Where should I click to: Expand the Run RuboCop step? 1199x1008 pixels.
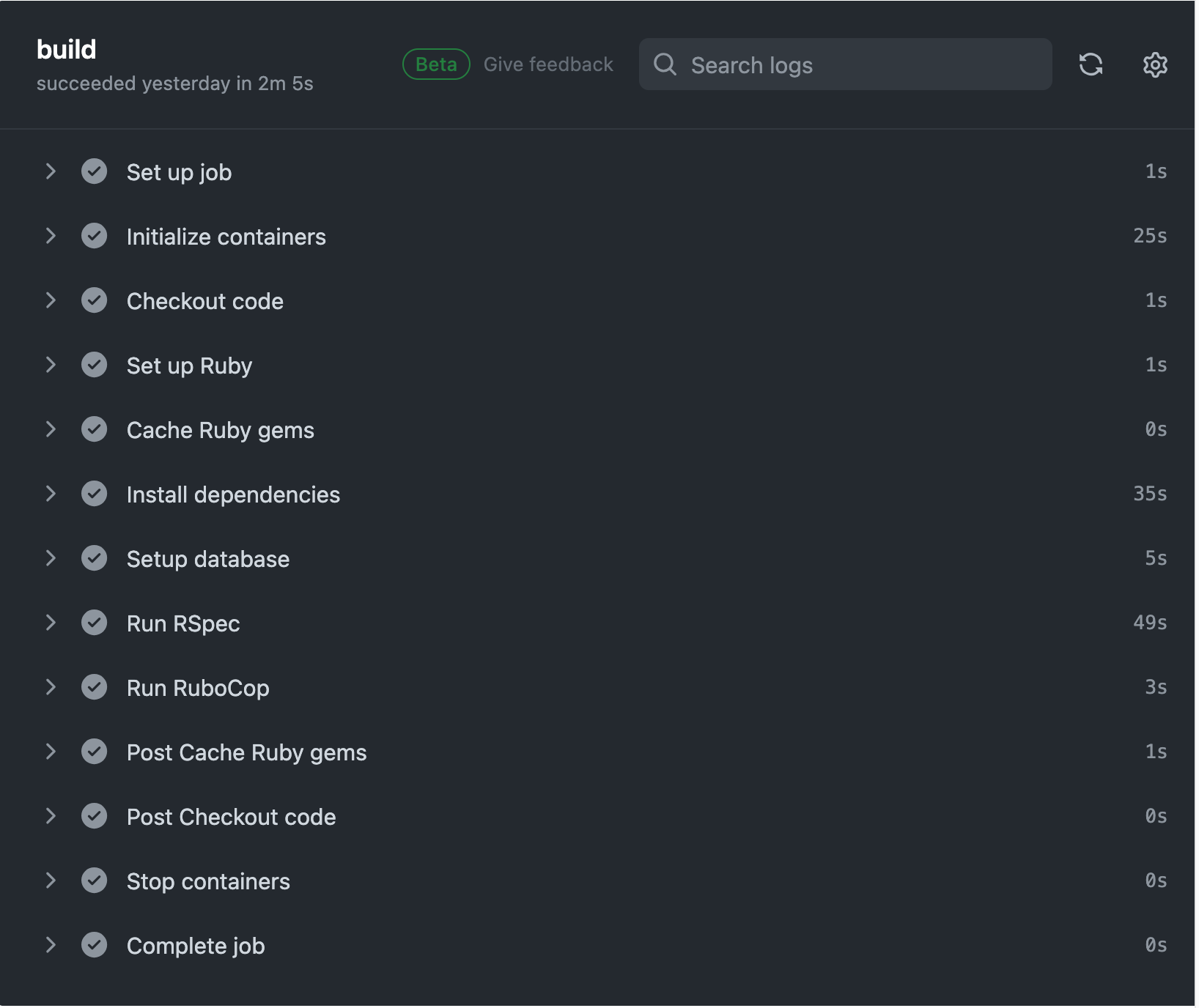pyautogui.click(x=51, y=687)
